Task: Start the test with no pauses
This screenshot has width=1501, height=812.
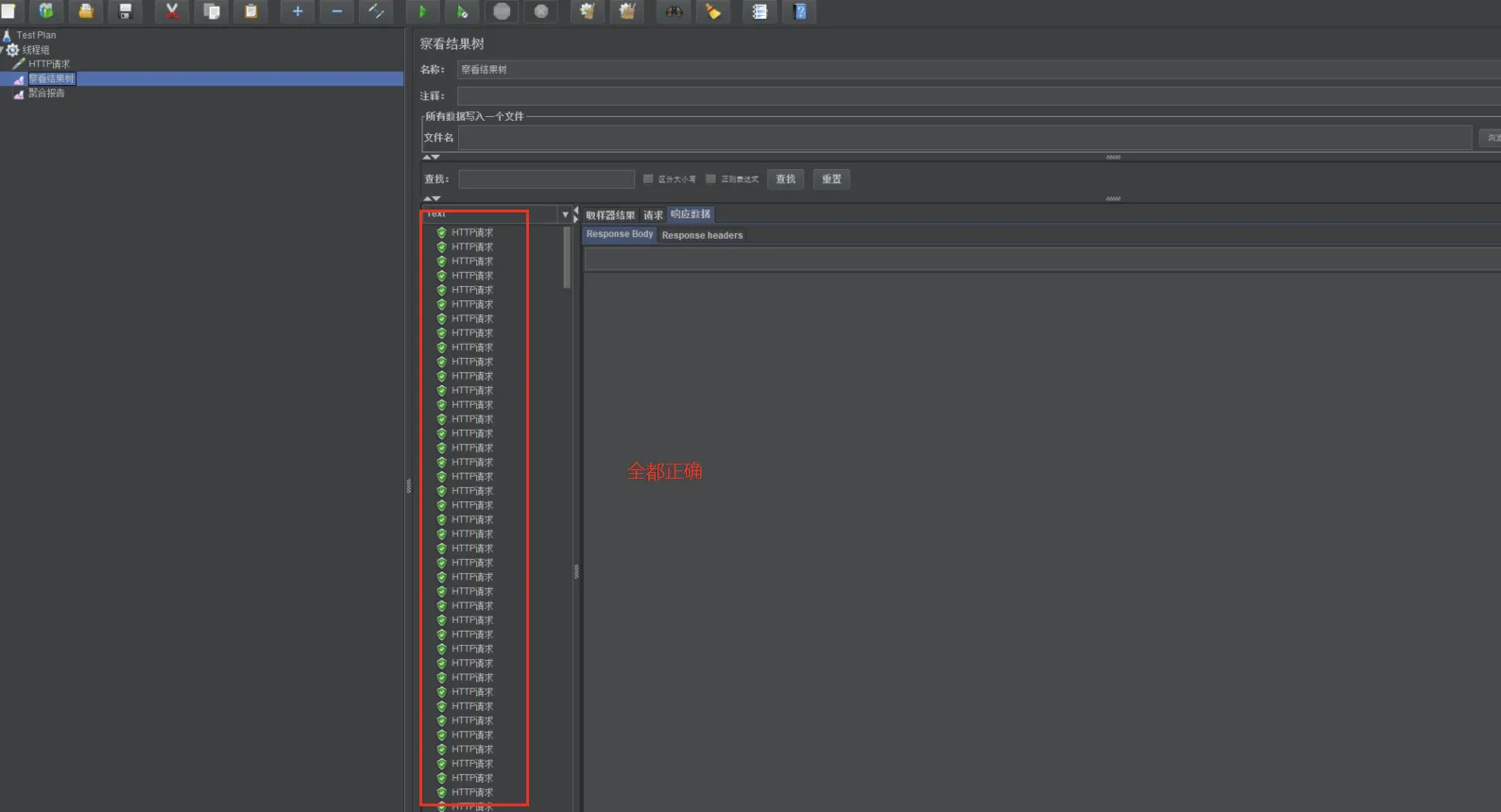Action: coord(462,11)
